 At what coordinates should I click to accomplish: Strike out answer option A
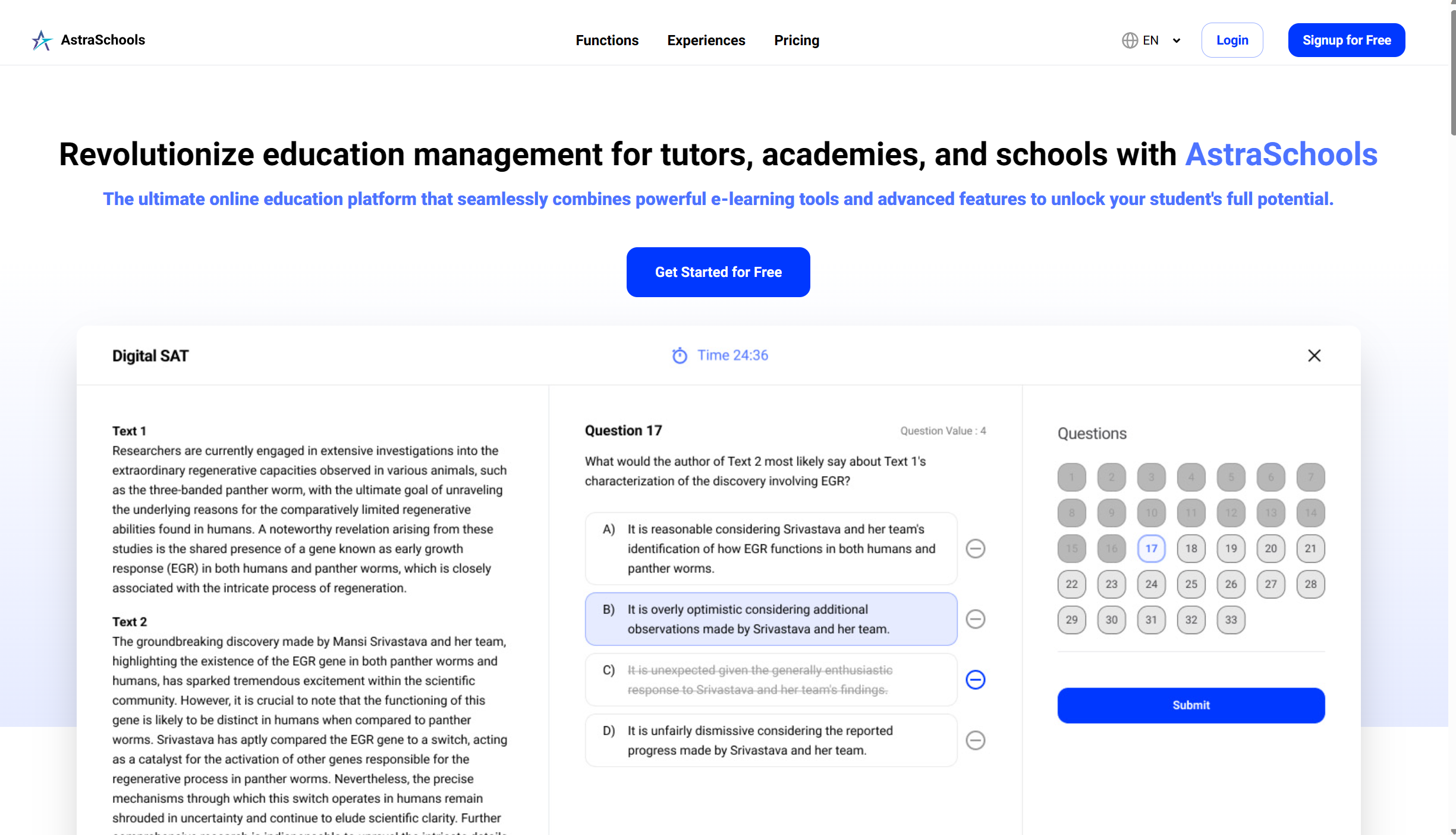pos(975,549)
